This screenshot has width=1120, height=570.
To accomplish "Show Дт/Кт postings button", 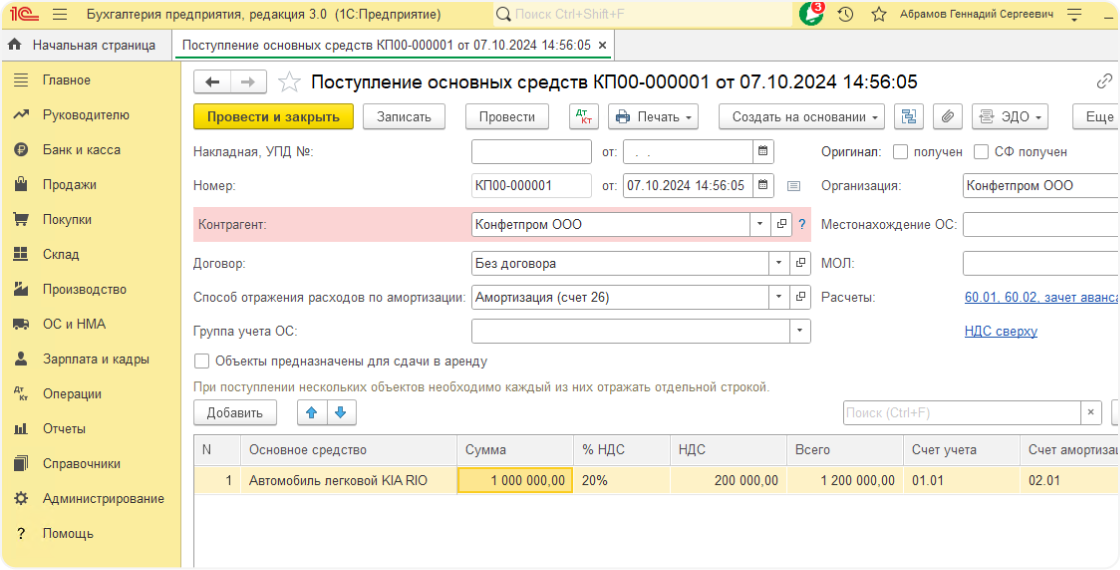I will (x=584, y=116).
